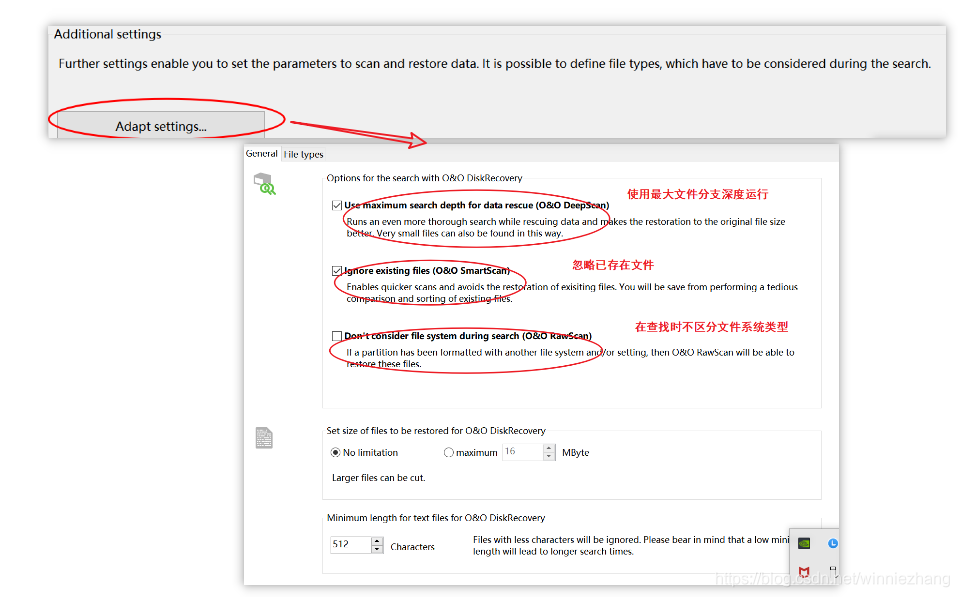Click the 'MByte' unit label
The height and width of the screenshot is (597, 959).
click(576, 453)
